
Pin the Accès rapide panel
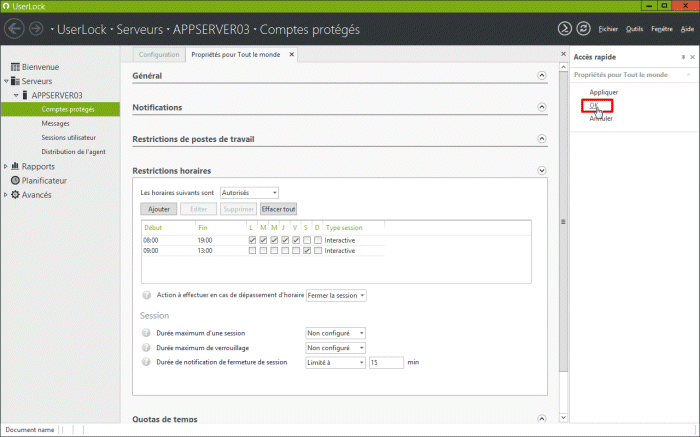click(x=683, y=57)
